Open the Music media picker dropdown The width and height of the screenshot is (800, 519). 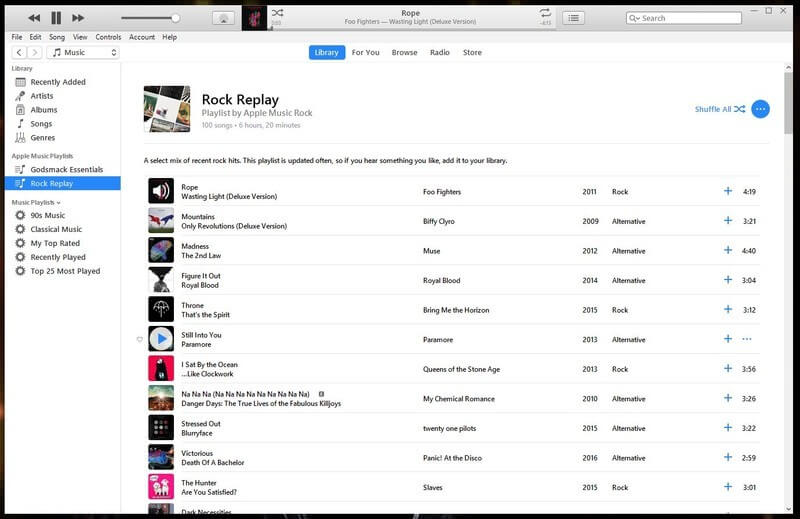[83, 52]
